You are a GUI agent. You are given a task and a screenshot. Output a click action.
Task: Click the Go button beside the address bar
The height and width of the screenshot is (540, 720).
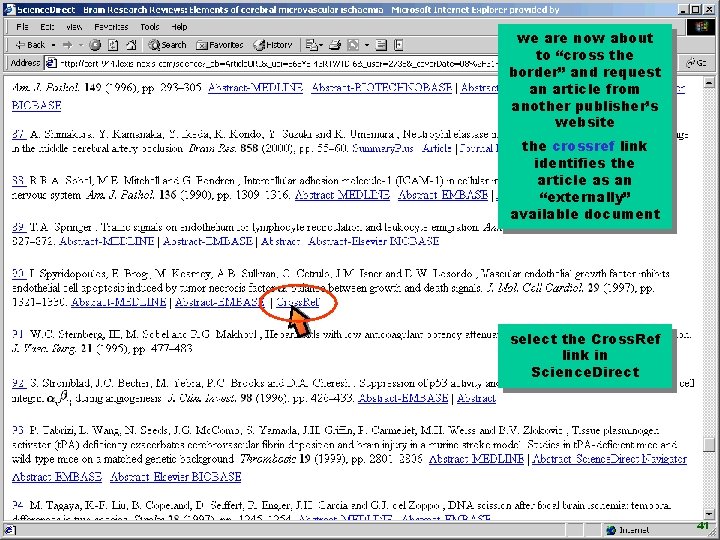pyautogui.click(x=696, y=63)
